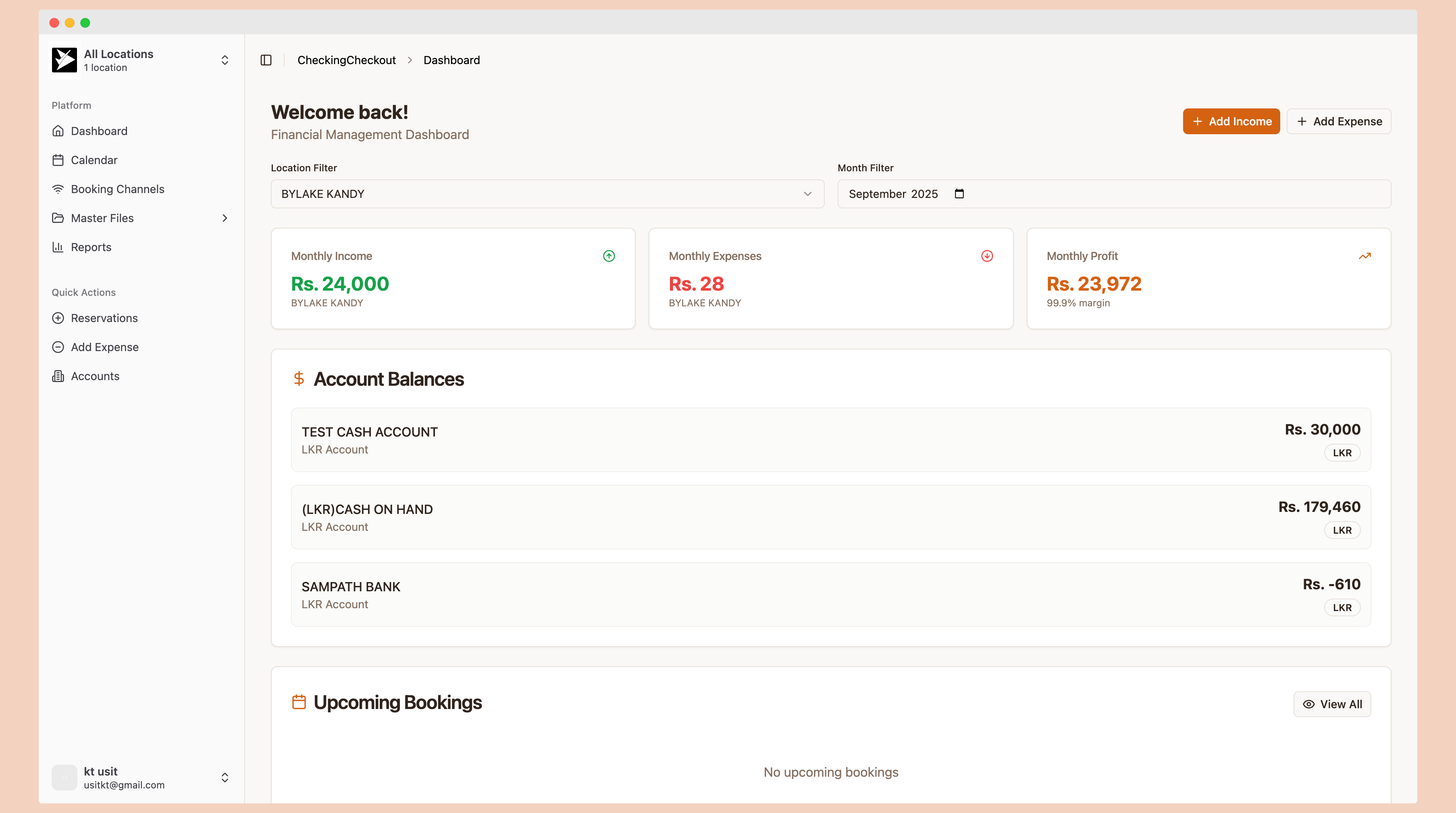1456x813 pixels.
Task: Open Calendar from the sidebar
Action: [94, 160]
